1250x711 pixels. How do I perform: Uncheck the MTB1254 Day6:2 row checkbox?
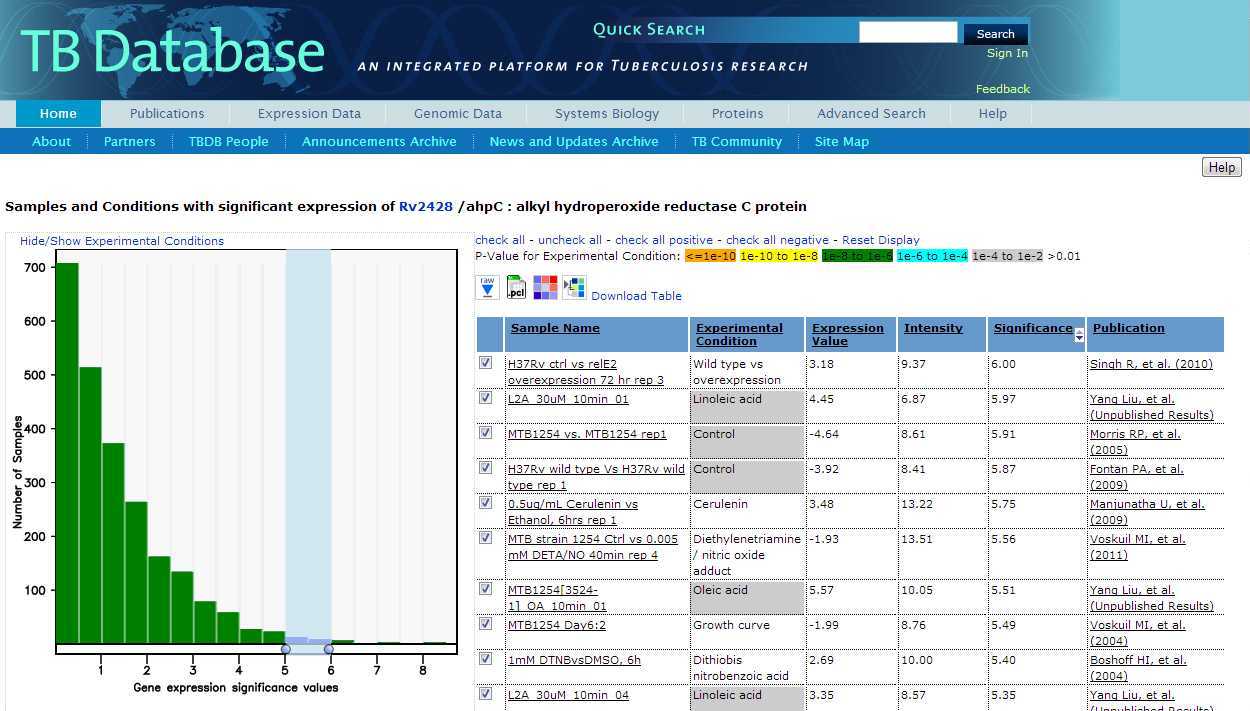pos(485,624)
